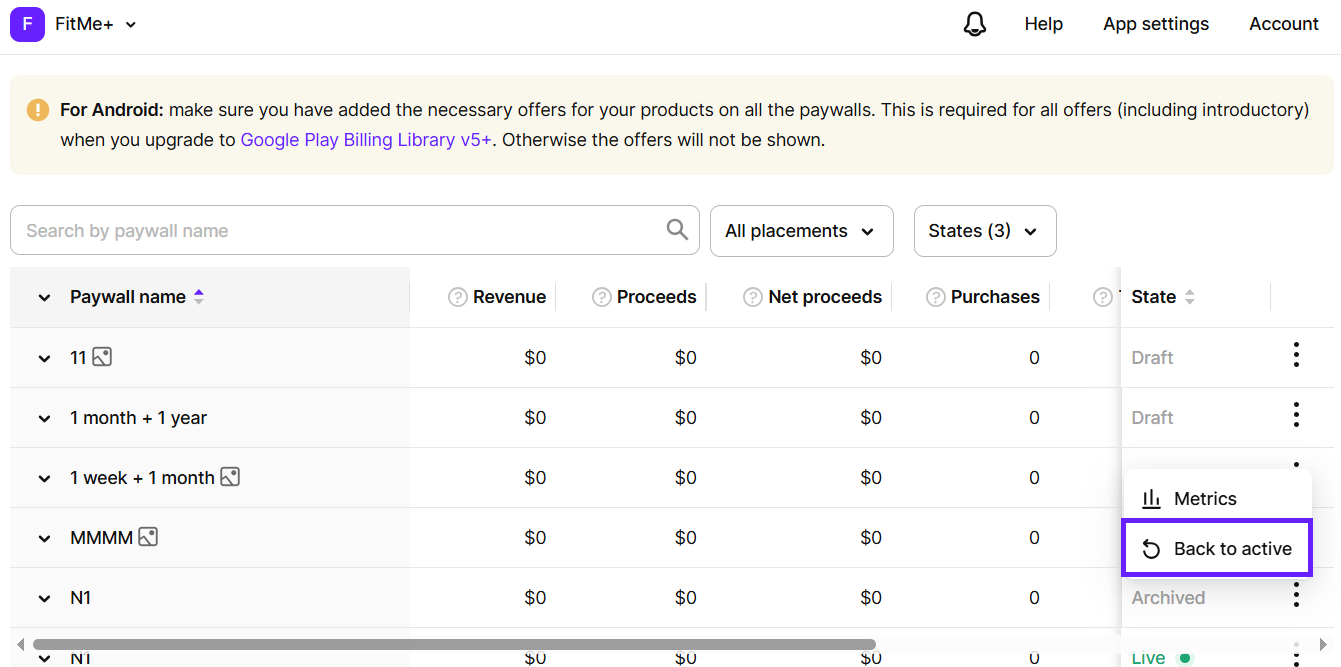Open the kebab menu on the Archived row
Image resolution: width=1341 pixels, height=667 pixels.
pyautogui.click(x=1296, y=595)
